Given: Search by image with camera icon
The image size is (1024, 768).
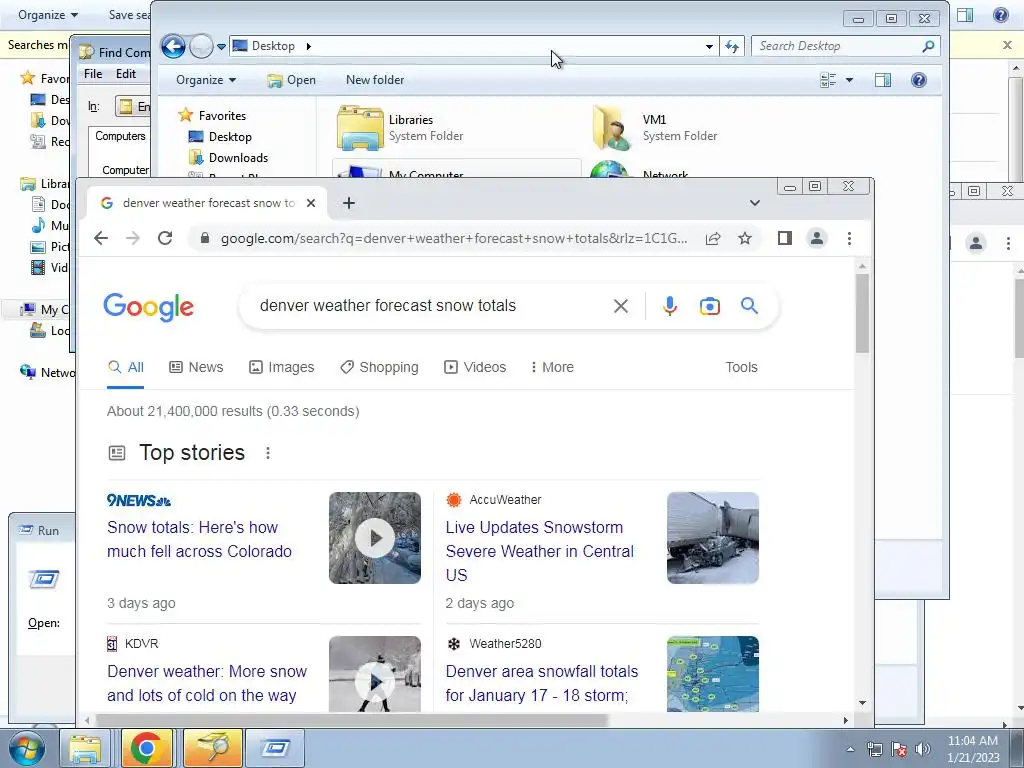Looking at the screenshot, I should coord(710,306).
